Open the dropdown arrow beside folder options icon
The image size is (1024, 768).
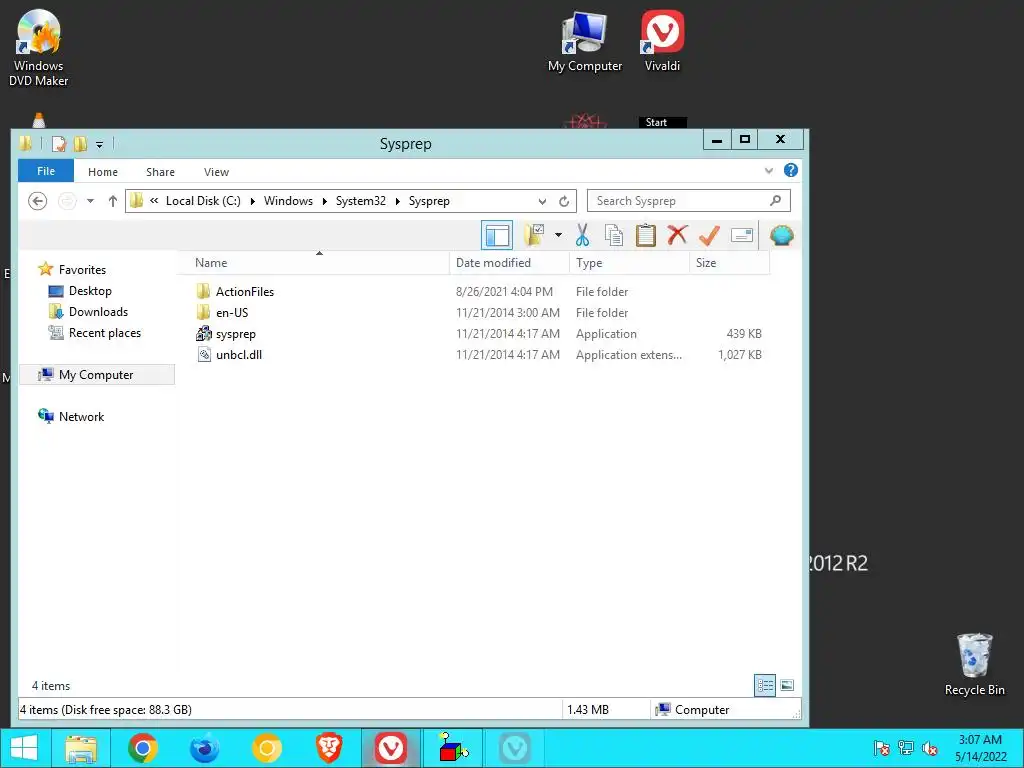click(x=558, y=235)
